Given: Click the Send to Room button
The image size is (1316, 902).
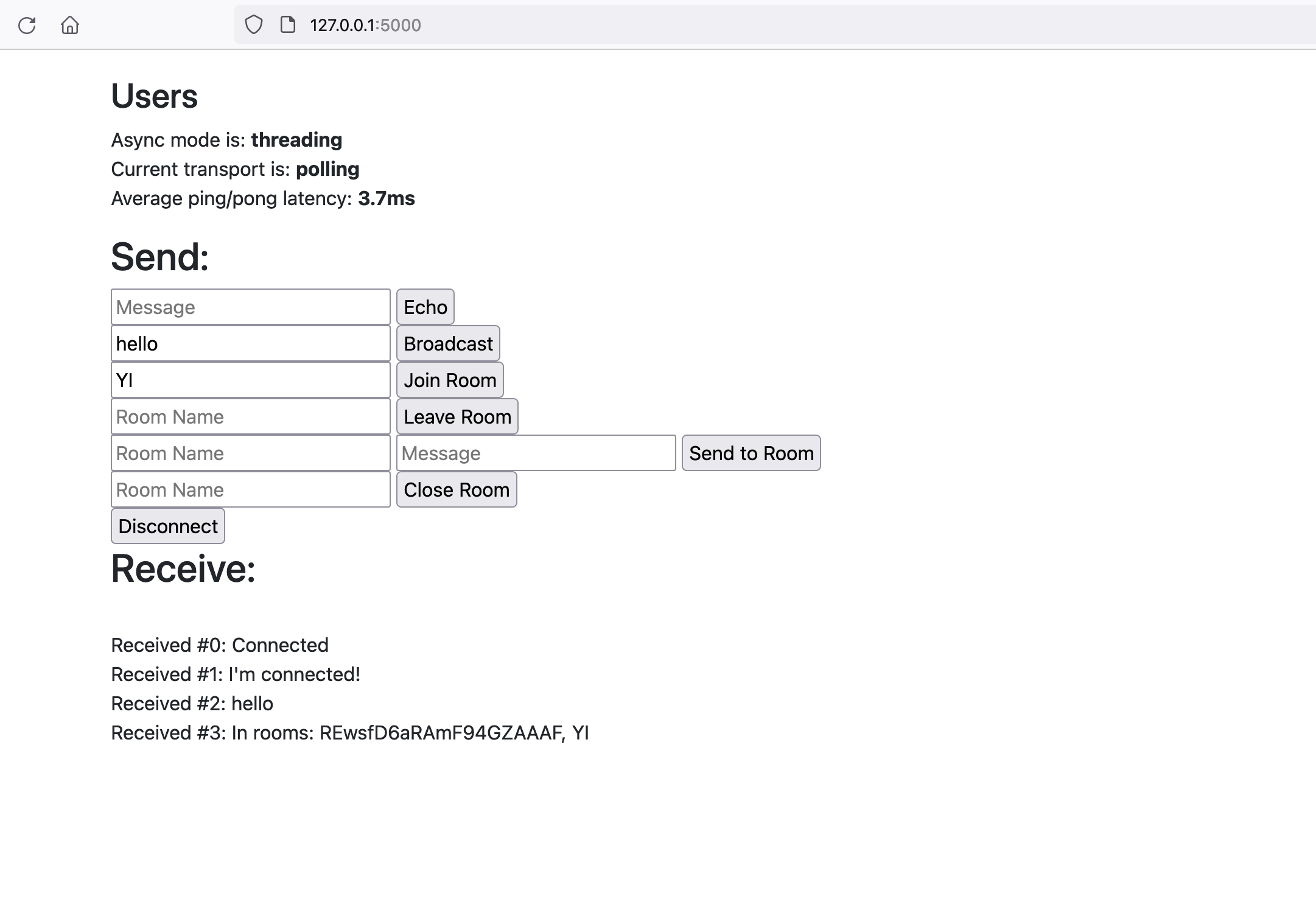Looking at the screenshot, I should pos(751,453).
